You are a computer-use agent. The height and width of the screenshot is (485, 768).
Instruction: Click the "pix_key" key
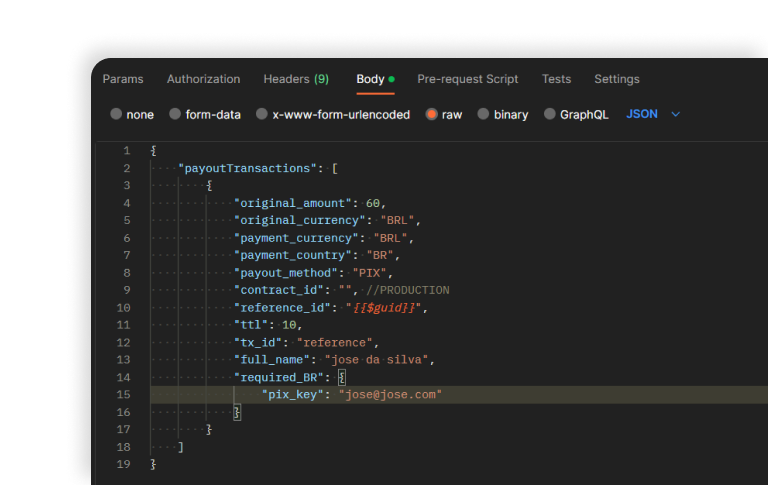click(293, 395)
